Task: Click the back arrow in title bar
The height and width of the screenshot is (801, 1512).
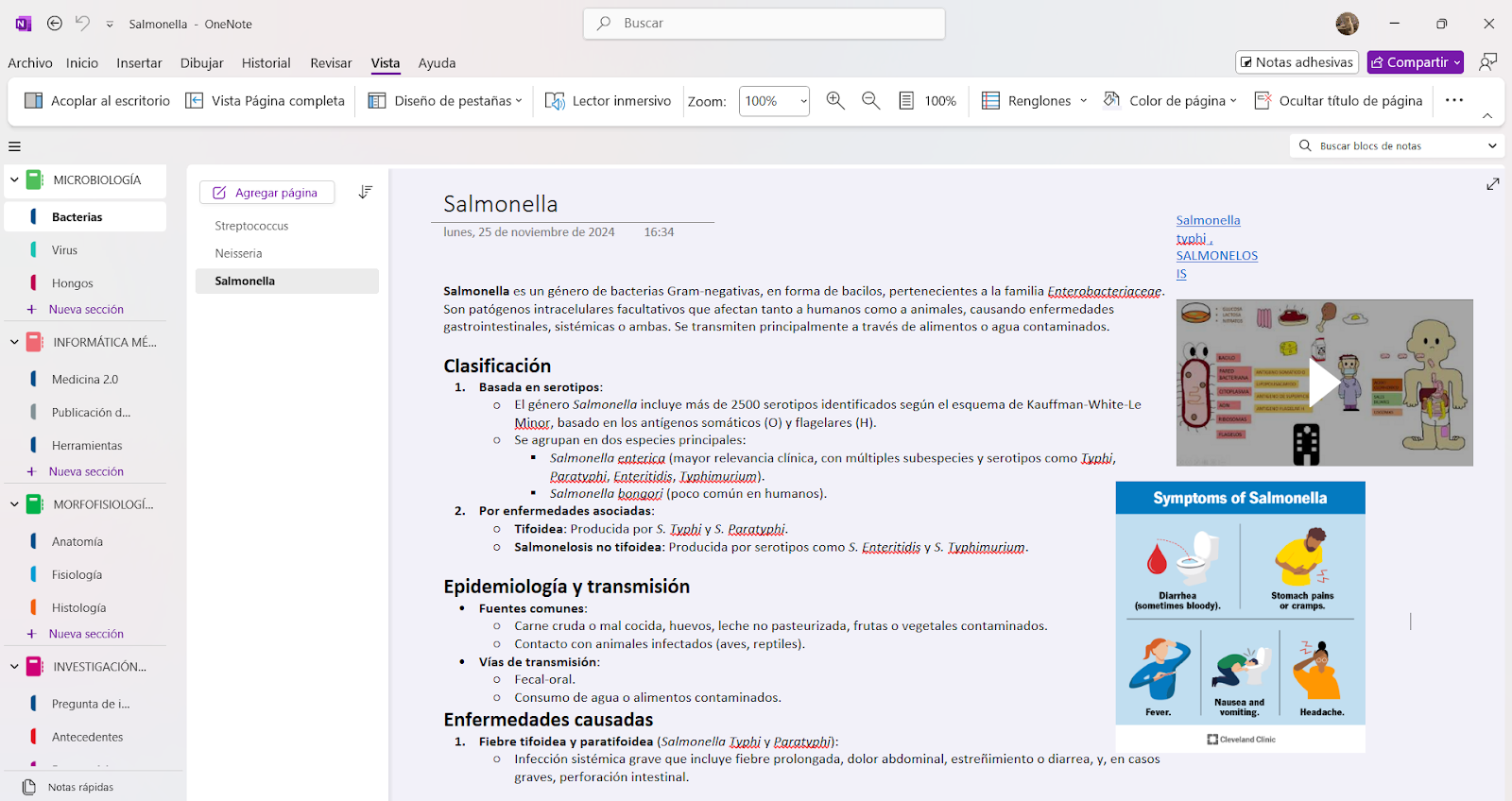Action: click(55, 24)
